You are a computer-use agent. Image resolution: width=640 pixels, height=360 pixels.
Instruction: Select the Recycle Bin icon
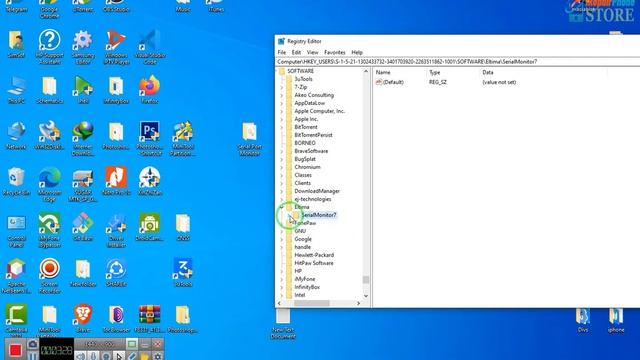16,181
